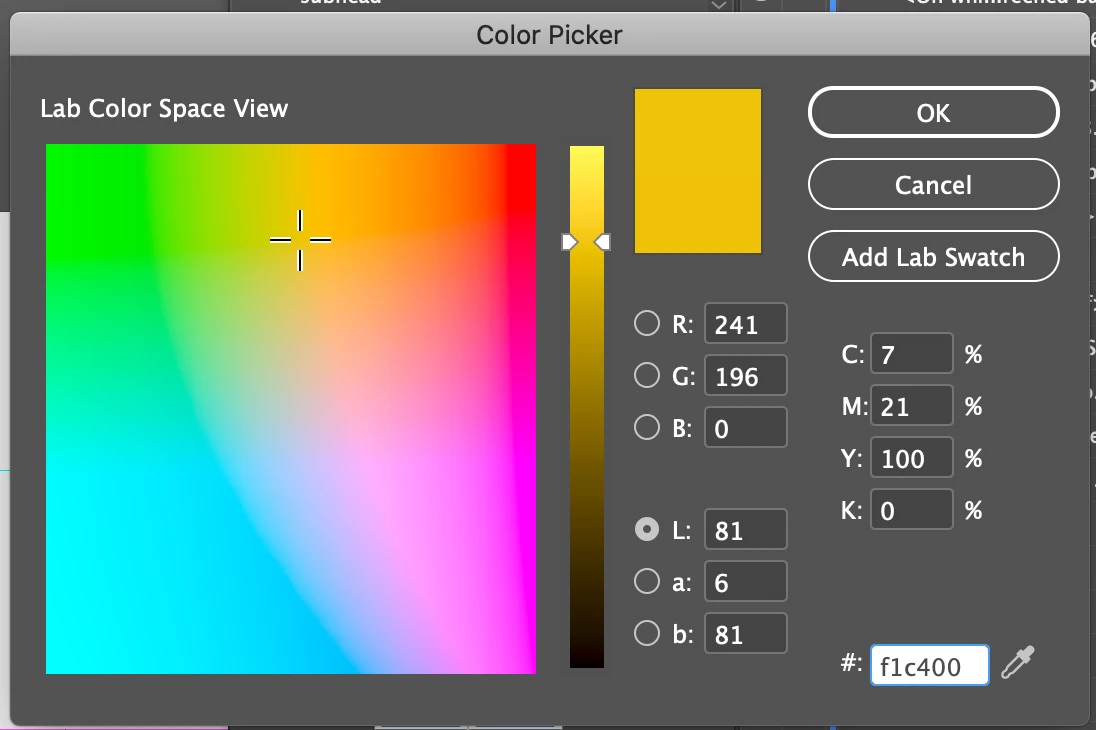Cancel the Color Picker dialog

933,185
